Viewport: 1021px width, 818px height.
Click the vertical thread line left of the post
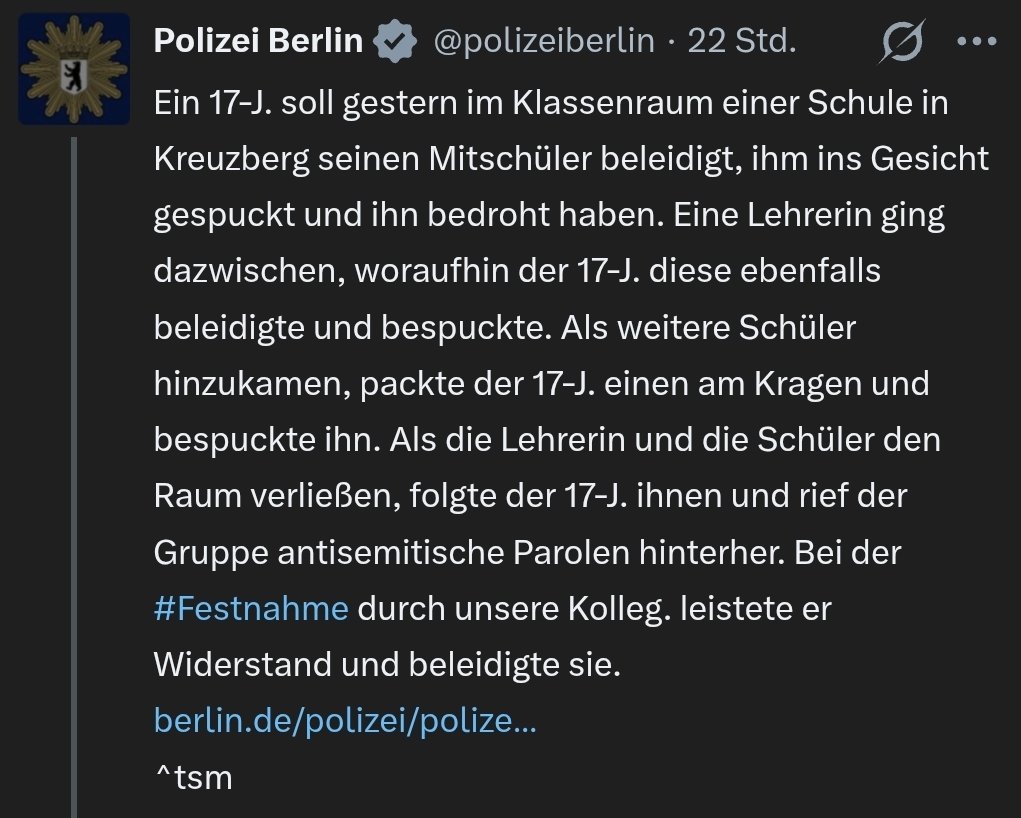(74, 480)
